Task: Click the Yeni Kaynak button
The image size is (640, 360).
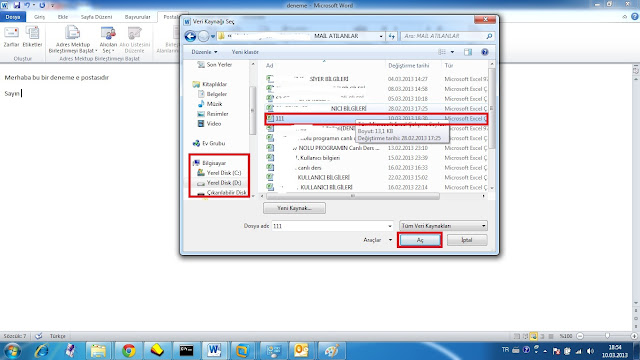Action: coord(294,208)
